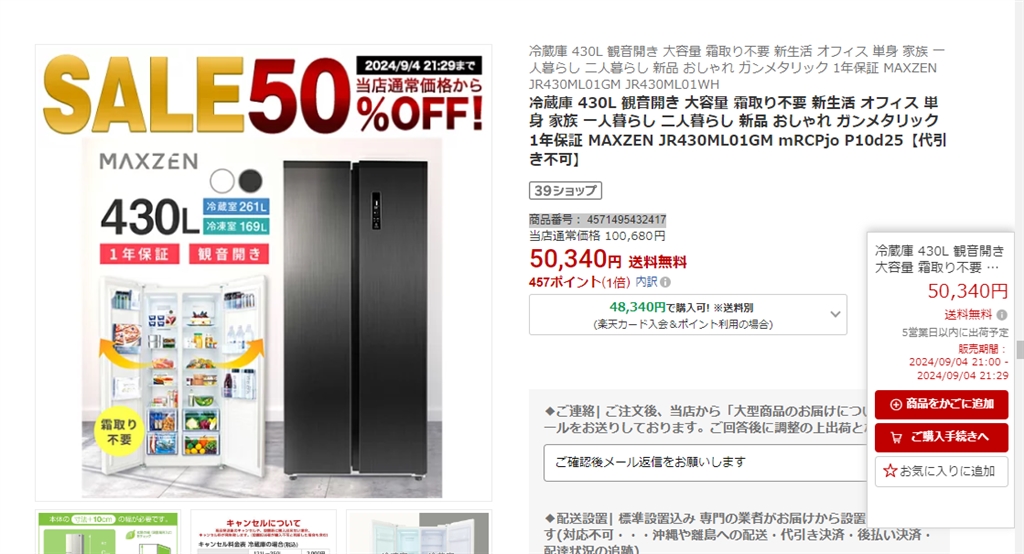Select the dark gunmetal color circle
This screenshot has width=1024, height=554.
click(x=250, y=180)
